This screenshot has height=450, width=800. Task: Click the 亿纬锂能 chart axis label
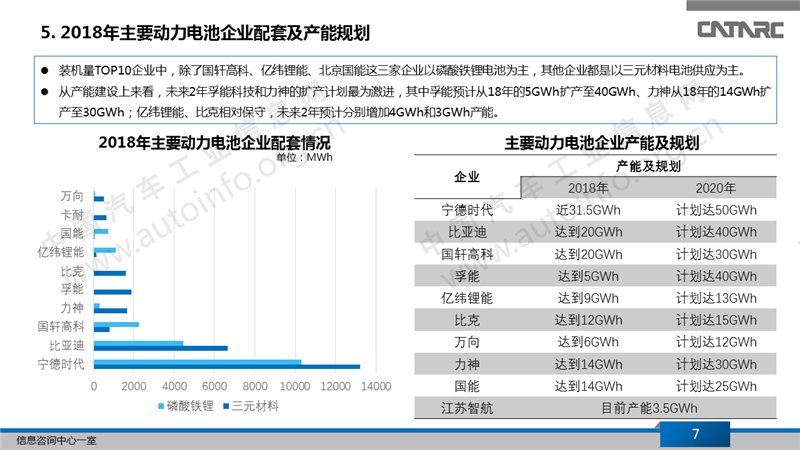(60, 252)
